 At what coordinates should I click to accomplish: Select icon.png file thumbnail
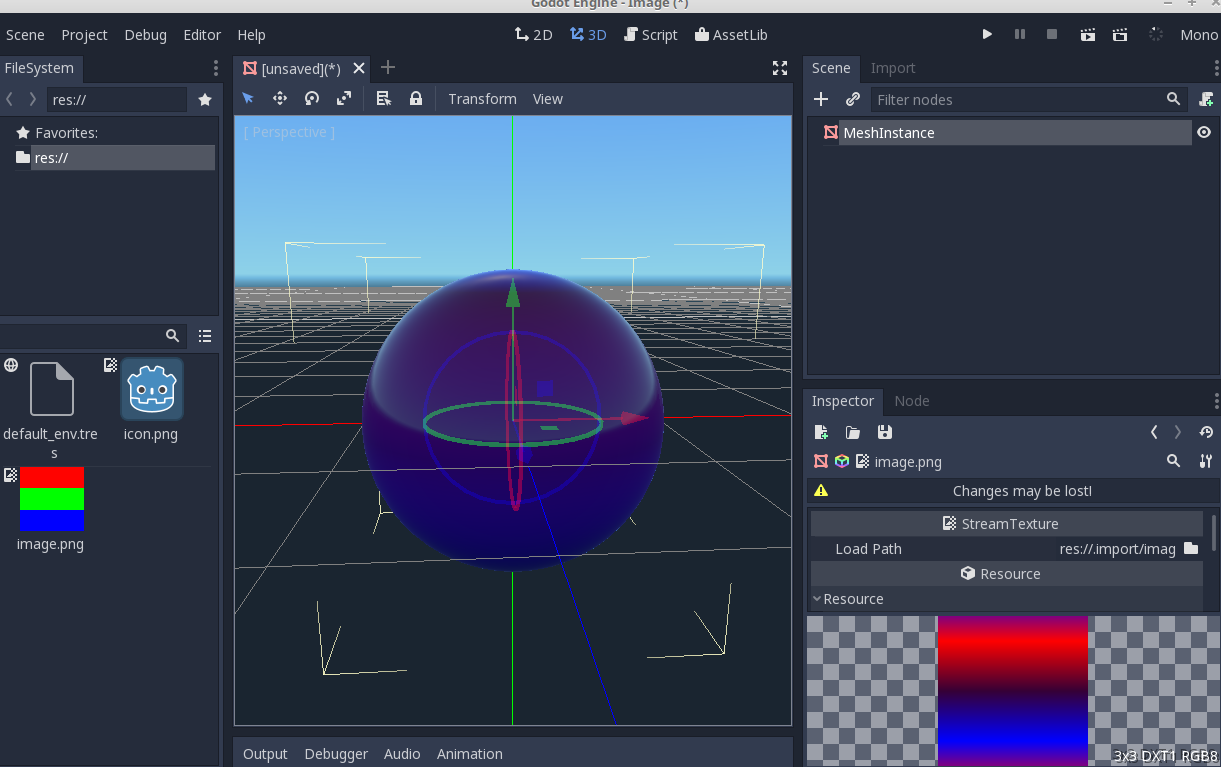[x=151, y=390]
